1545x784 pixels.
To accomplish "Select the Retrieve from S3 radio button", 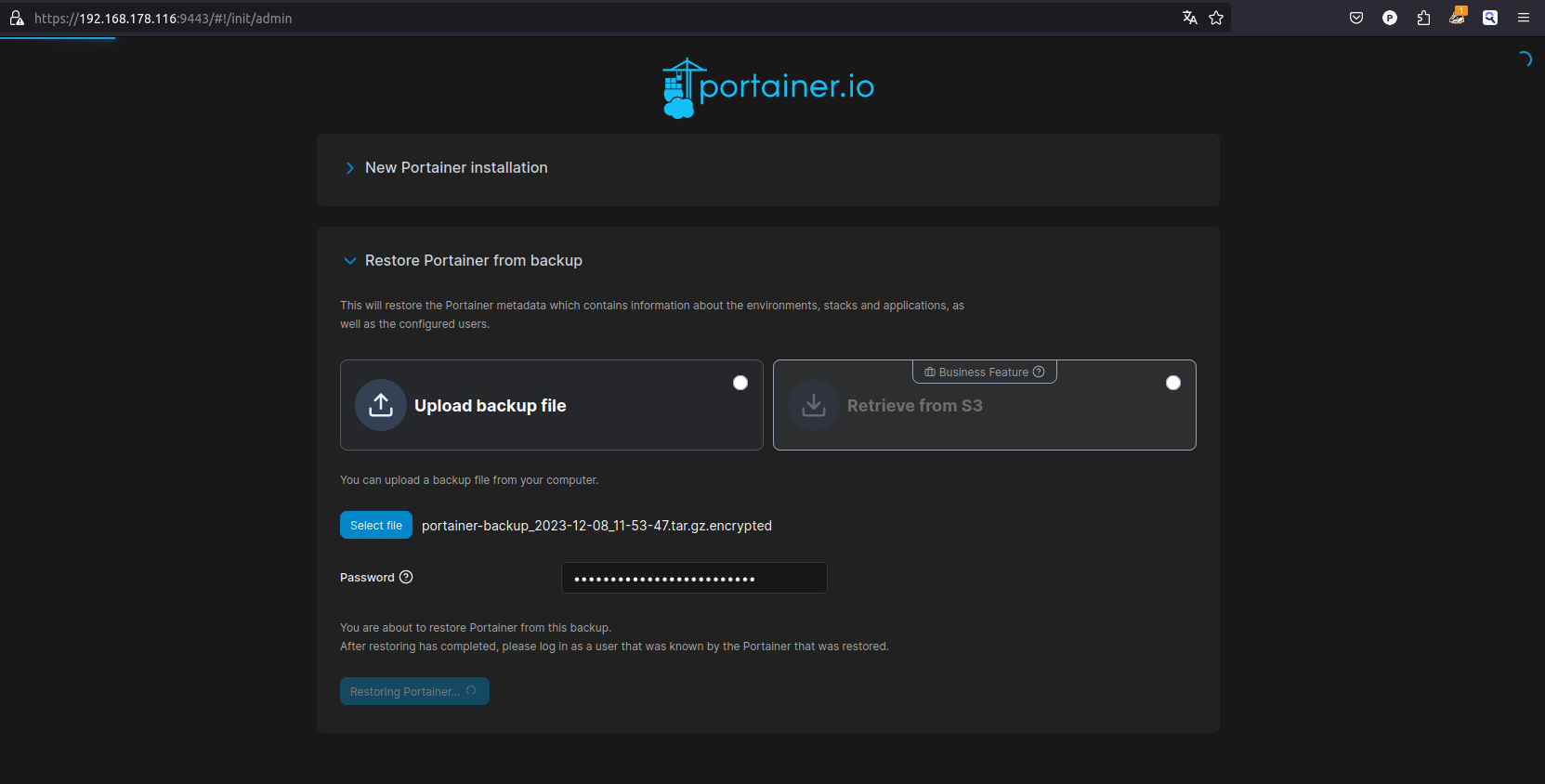I will pos(1173,383).
